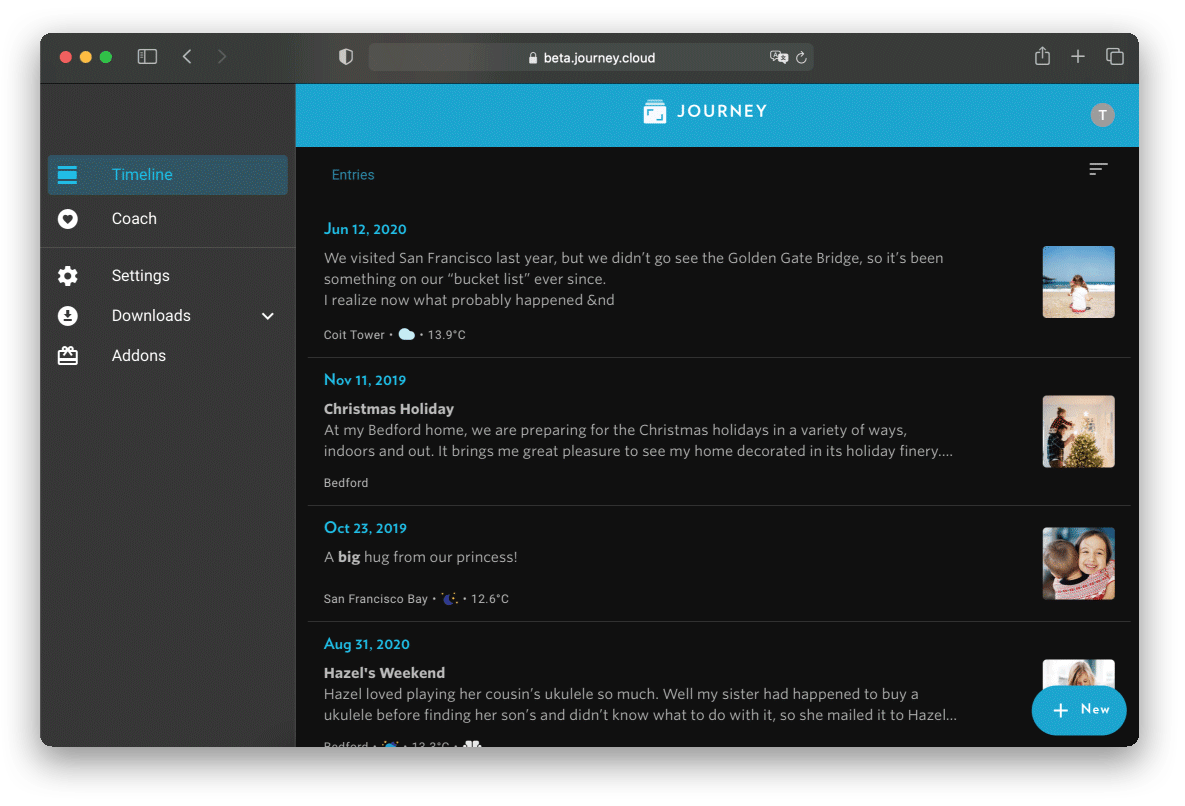Screen dimensions: 1185x806
Task: Open the Downloads menu item
Action: (x=167, y=316)
